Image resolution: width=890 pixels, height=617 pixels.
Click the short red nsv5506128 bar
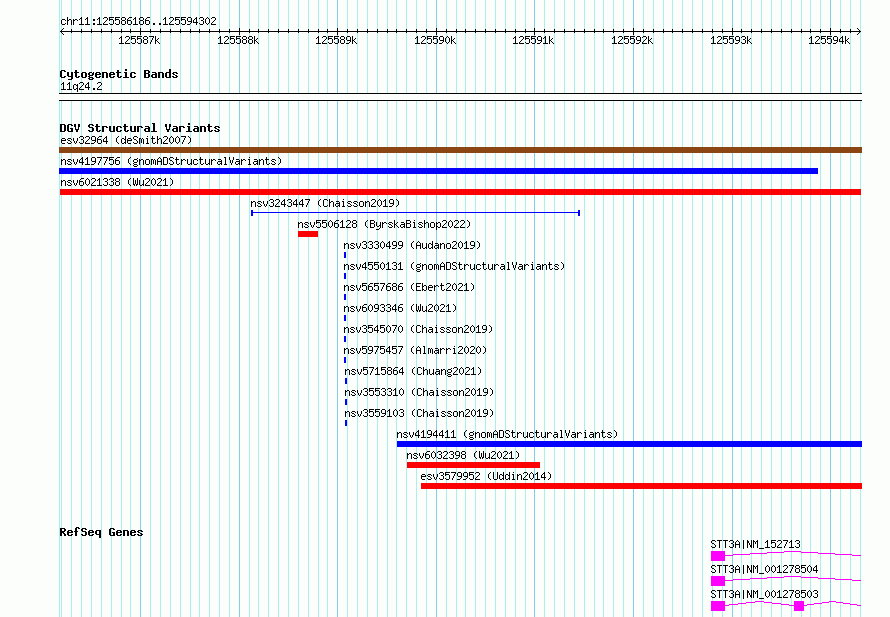pos(308,234)
